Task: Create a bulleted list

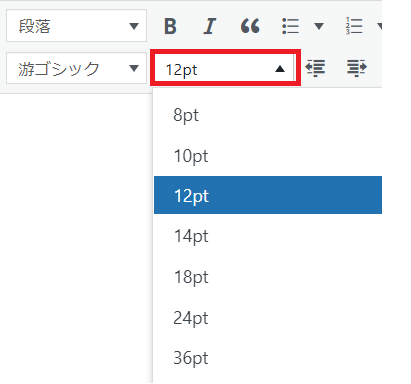Action: click(290, 26)
